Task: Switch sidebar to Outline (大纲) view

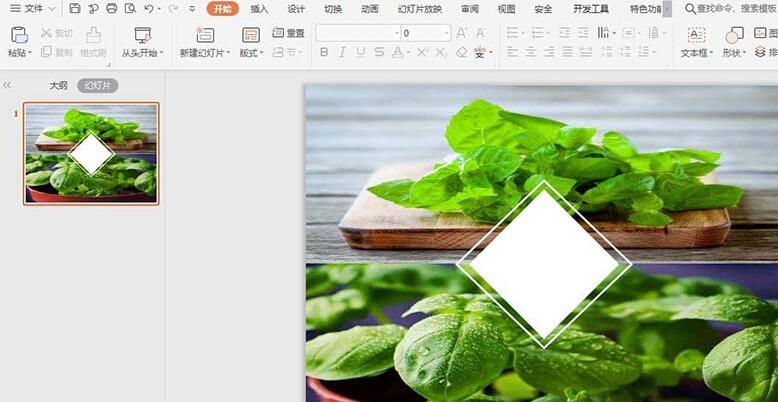Action: click(x=58, y=85)
